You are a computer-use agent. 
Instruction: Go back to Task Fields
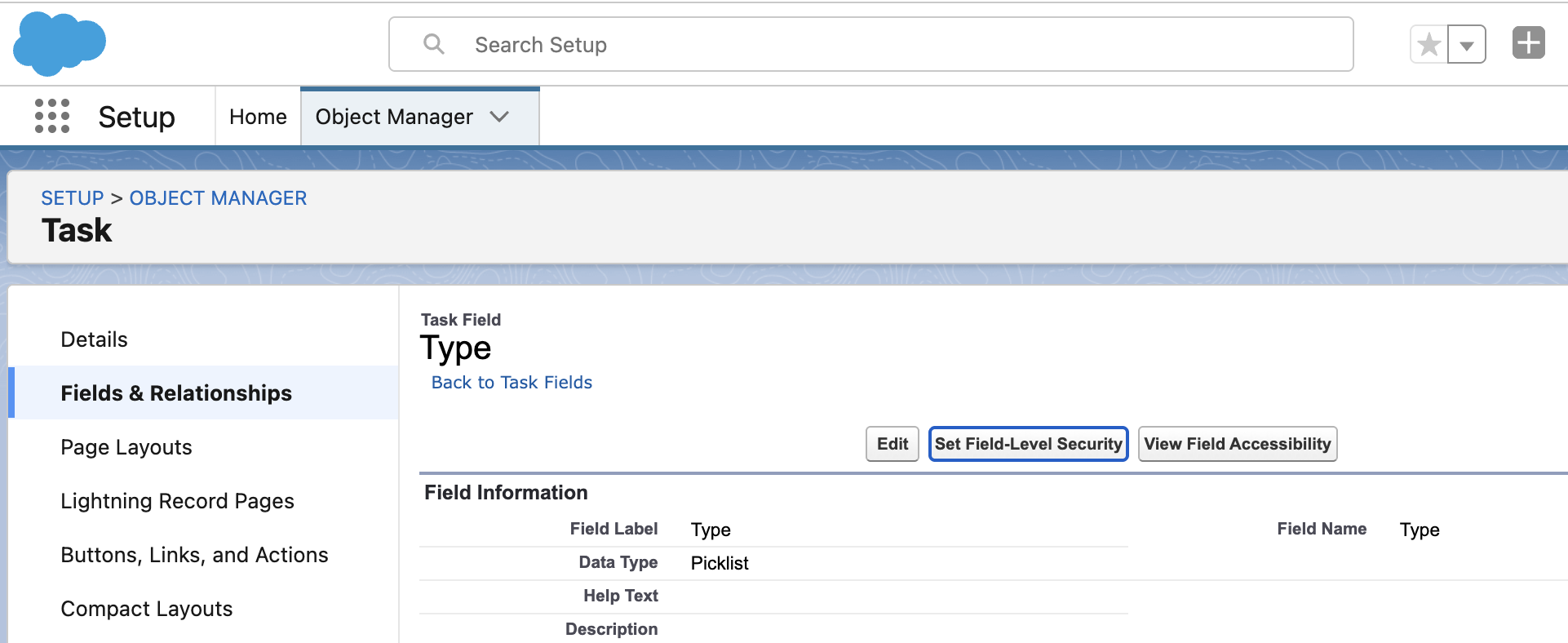click(512, 383)
